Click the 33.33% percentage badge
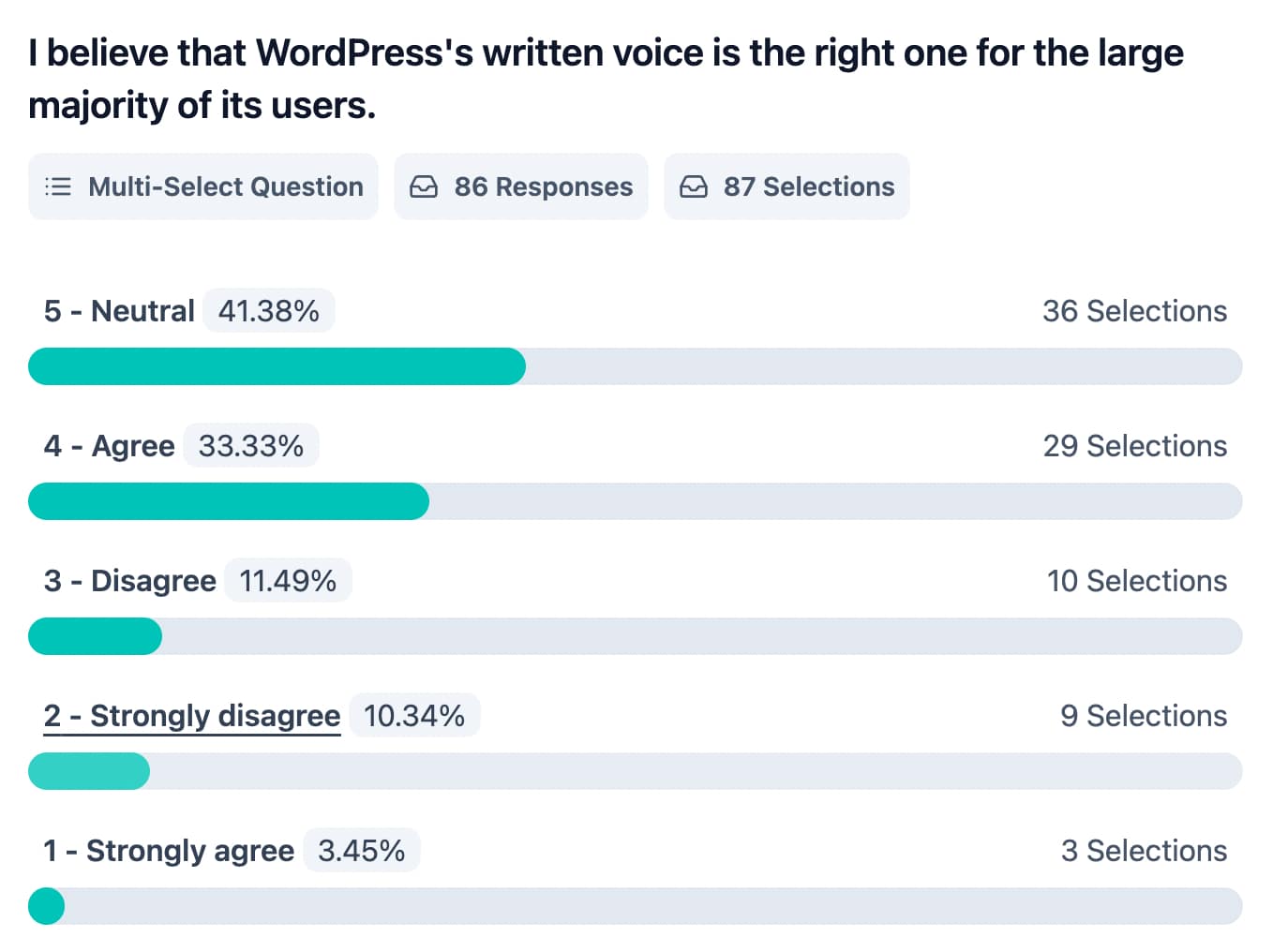The image size is (1273, 952). pyautogui.click(x=251, y=446)
